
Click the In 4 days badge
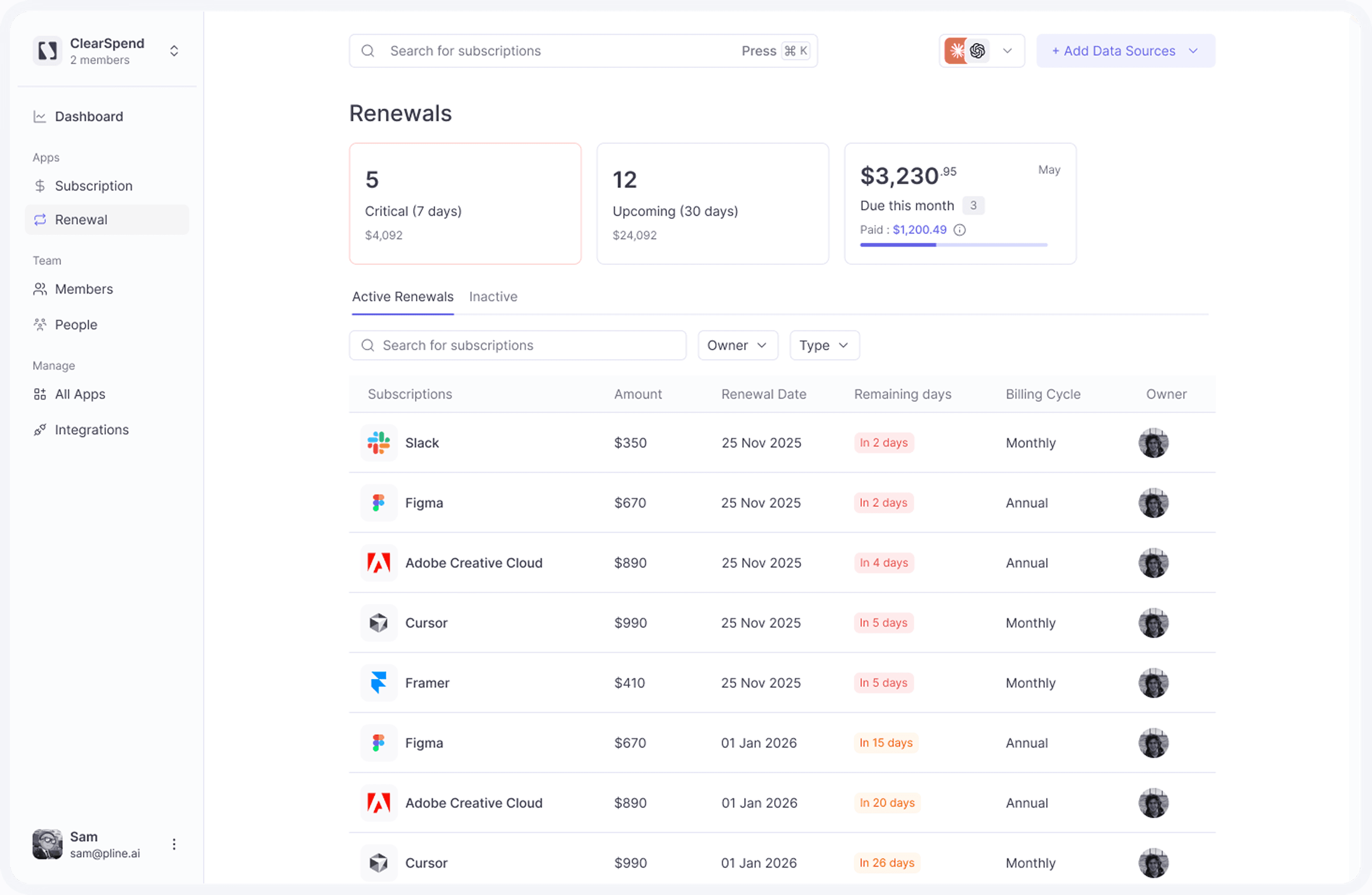[884, 562]
